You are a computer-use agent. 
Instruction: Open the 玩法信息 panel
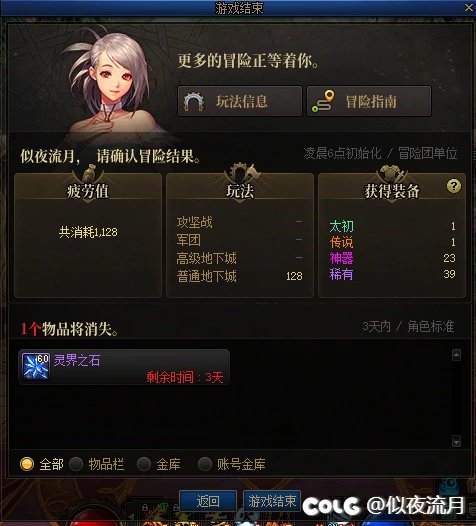click(x=240, y=101)
